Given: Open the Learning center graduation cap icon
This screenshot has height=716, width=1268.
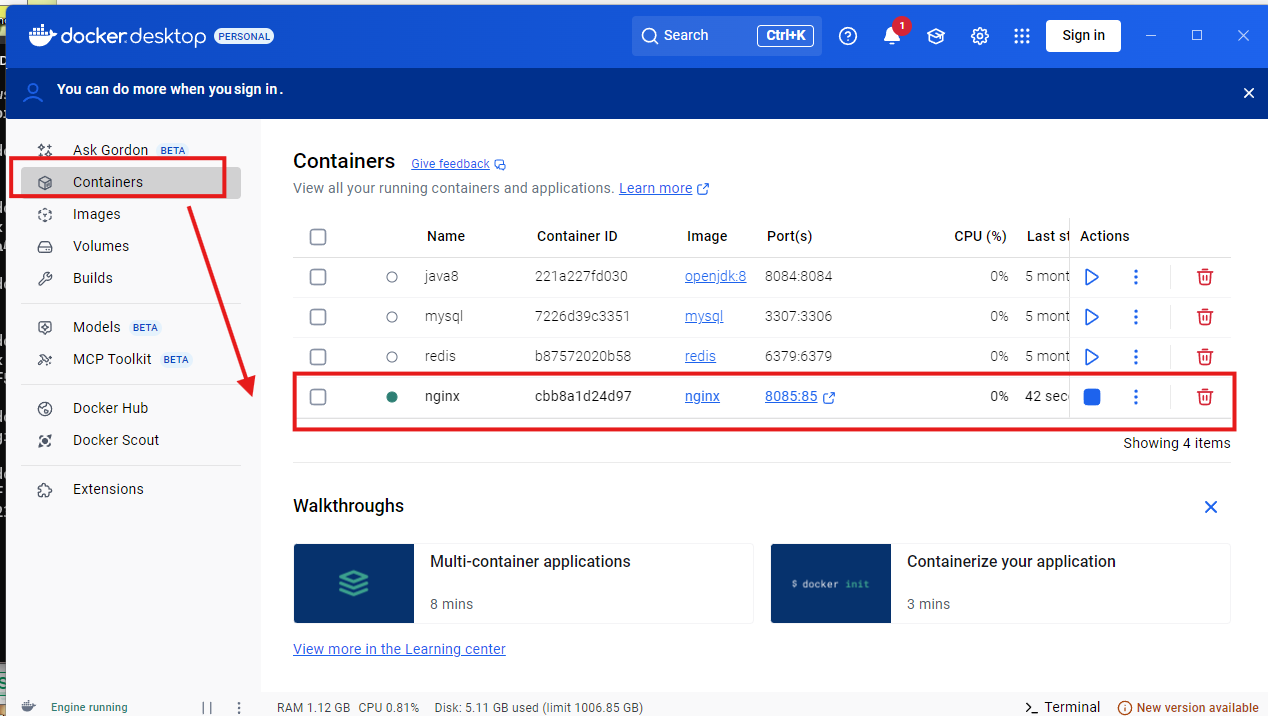Looking at the screenshot, I should coord(936,36).
